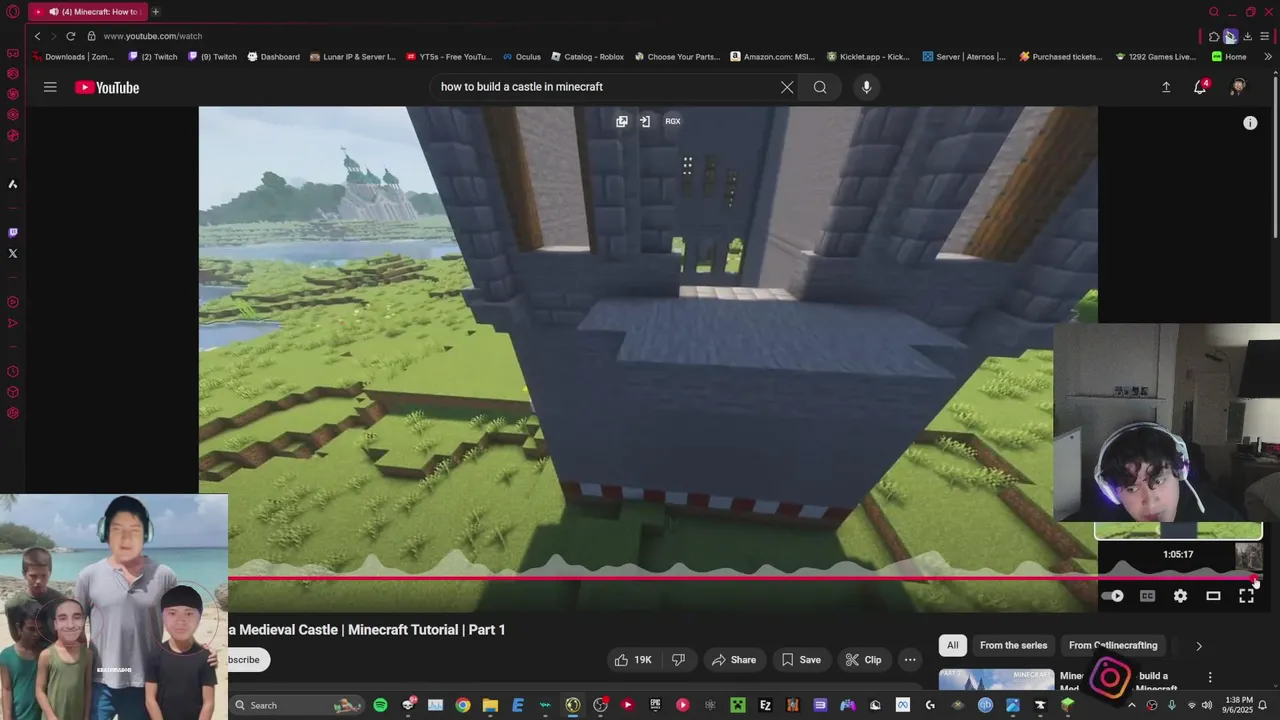Viewport: 1280px width, 720px height.
Task: Reload the page
Action: (70, 36)
